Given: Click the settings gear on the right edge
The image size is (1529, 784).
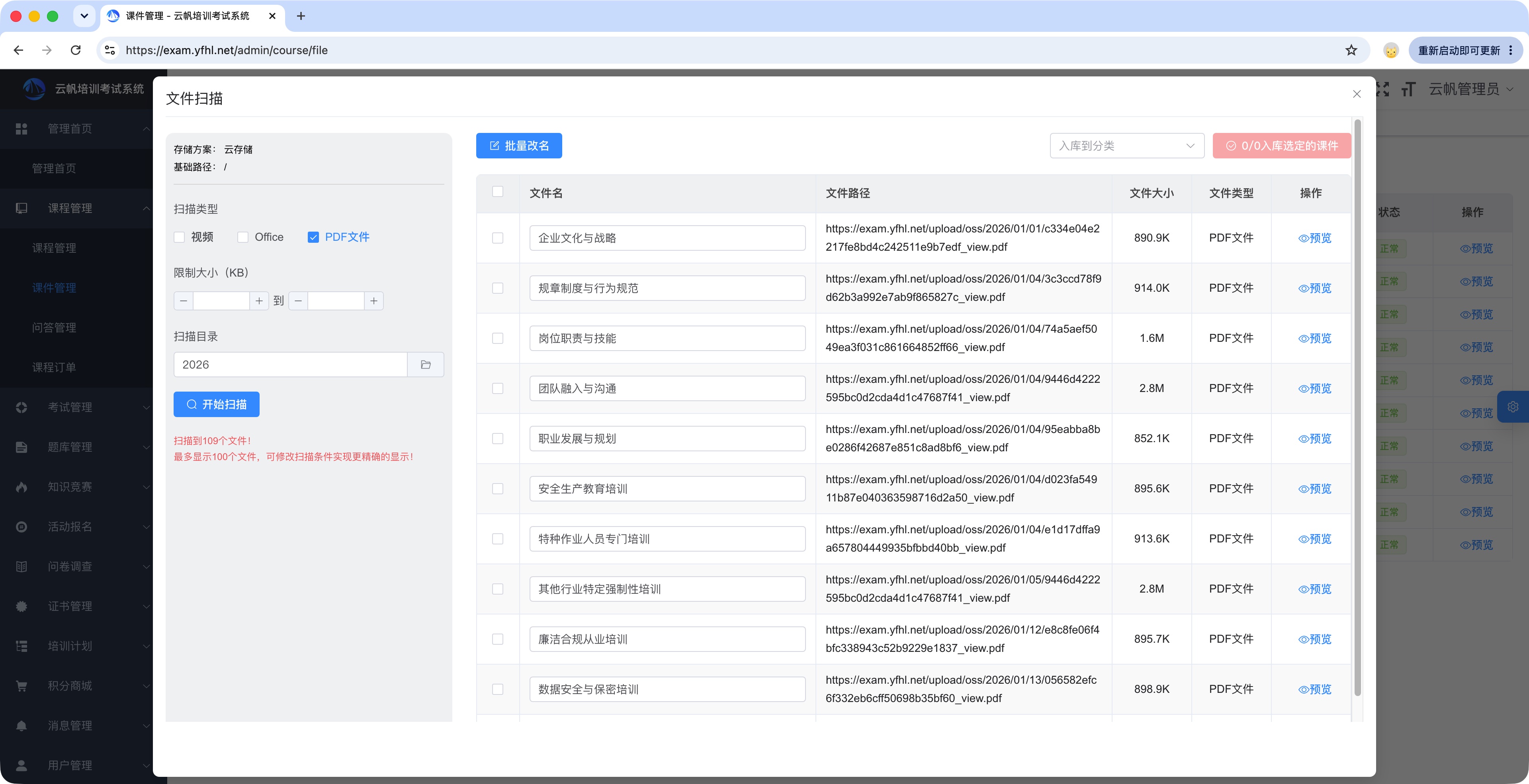Looking at the screenshot, I should (1513, 407).
